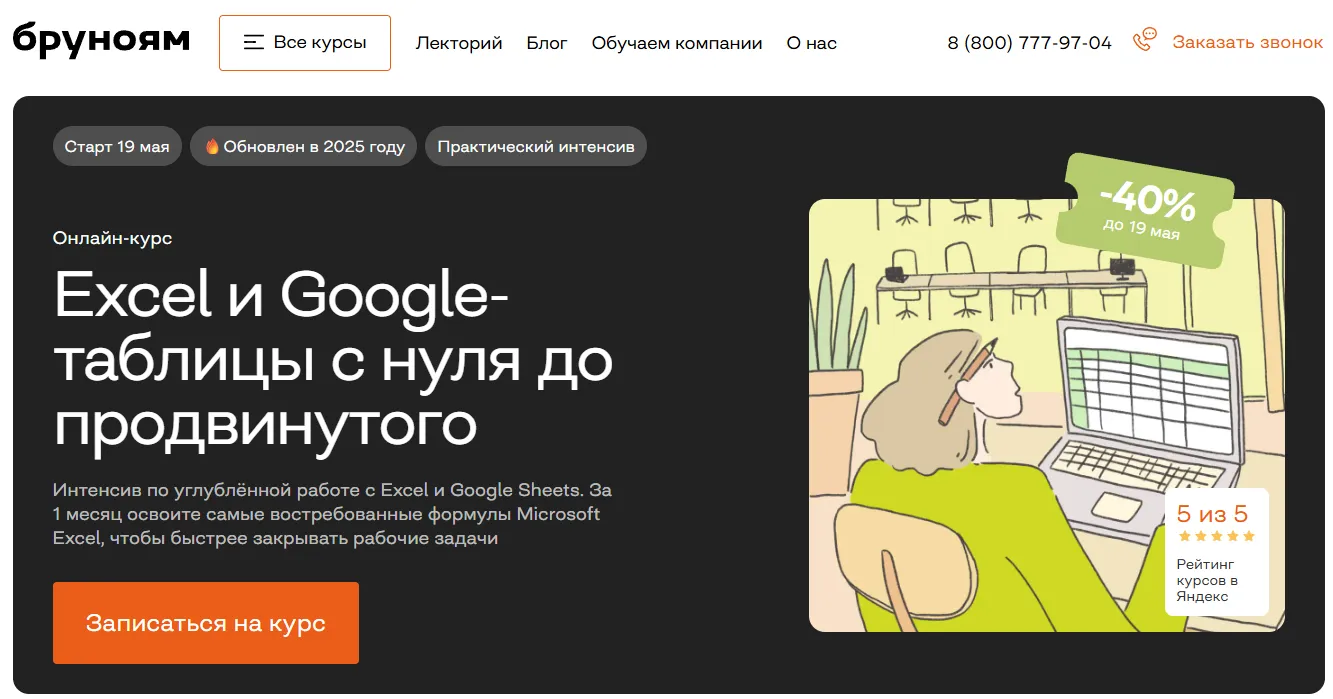Click the -40% discount ticket badge
Viewport: 1333px width, 699px height.
[x=1147, y=212]
